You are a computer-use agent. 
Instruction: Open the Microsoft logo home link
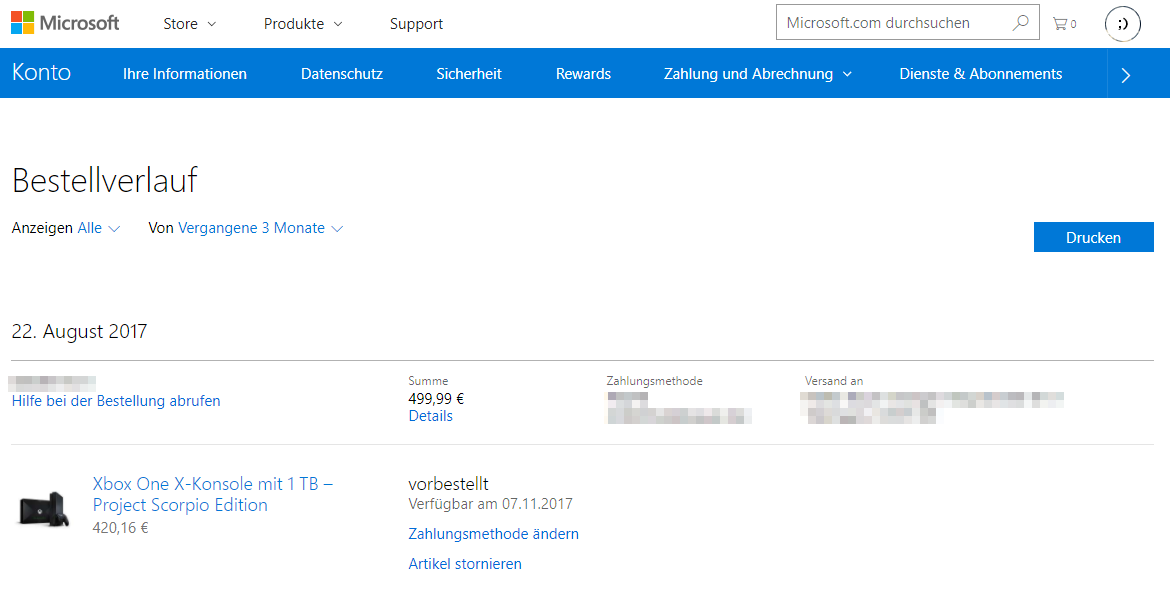[65, 23]
